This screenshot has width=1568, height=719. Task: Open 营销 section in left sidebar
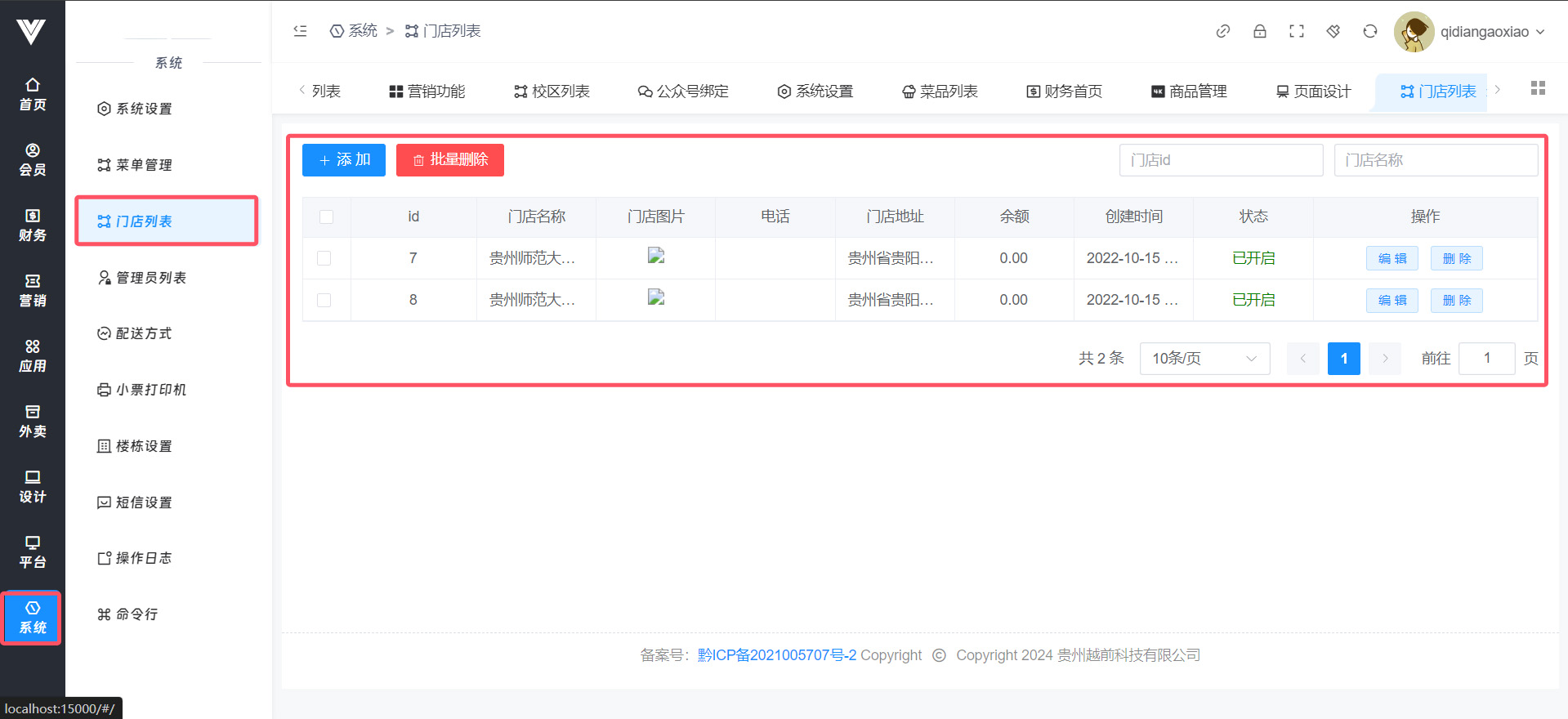coord(33,290)
